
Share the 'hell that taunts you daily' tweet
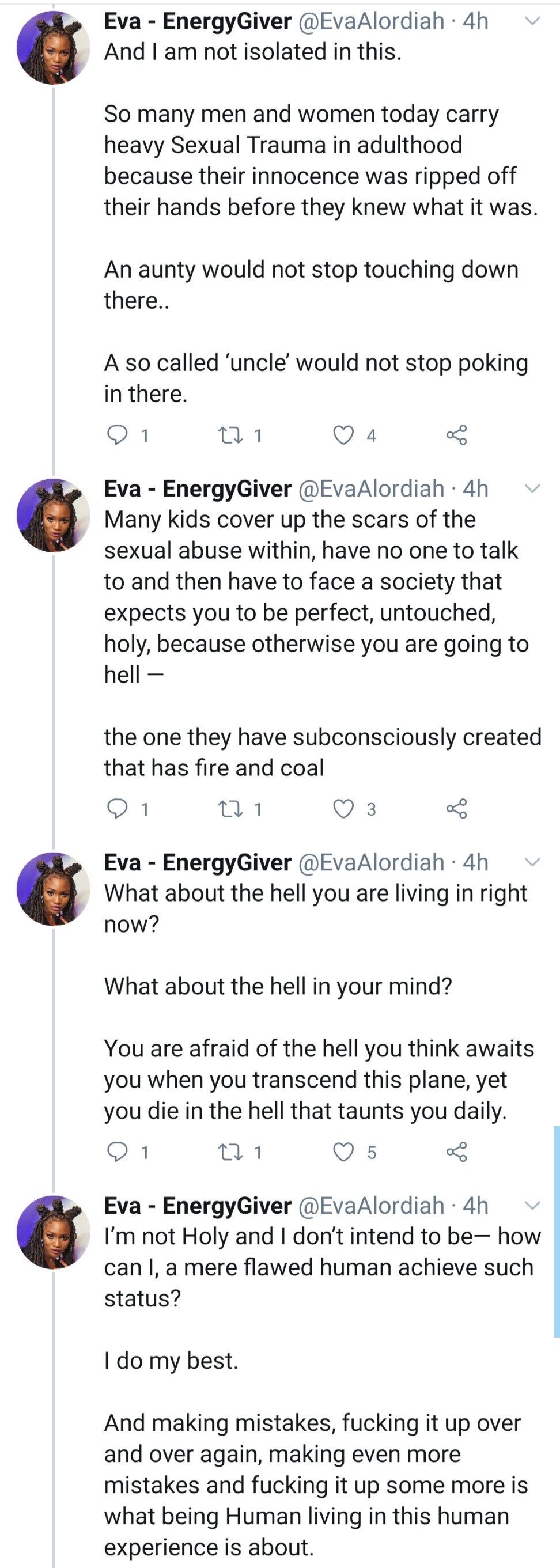[456, 1151]
